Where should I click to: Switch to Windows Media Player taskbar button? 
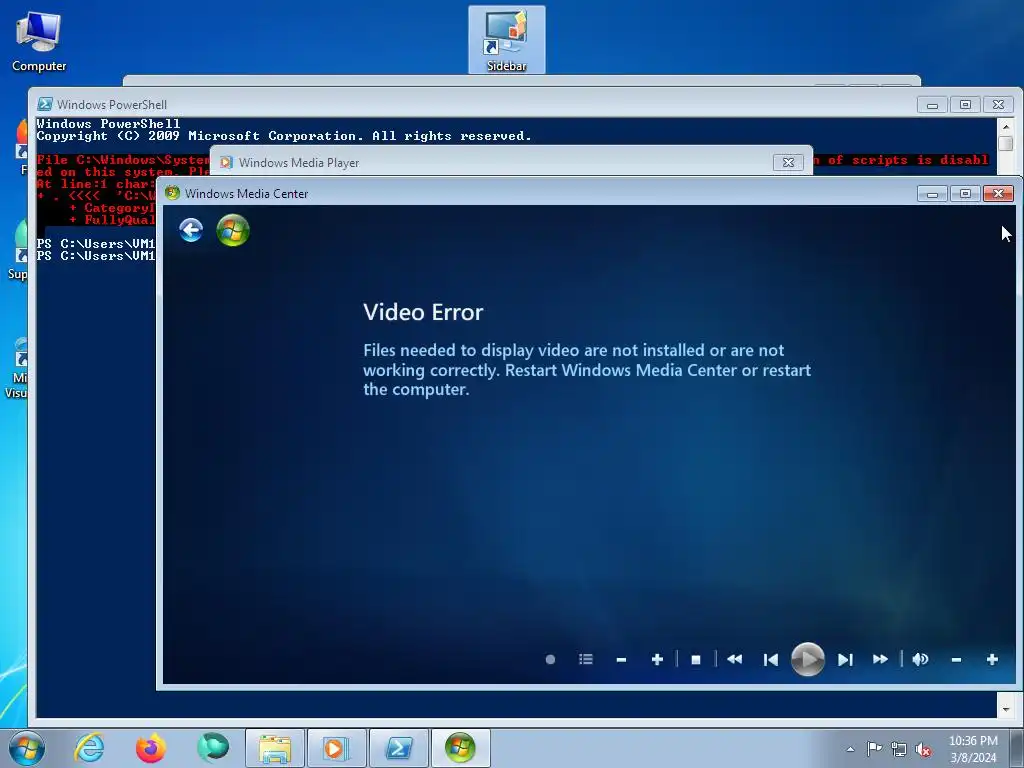pyautogui.click(x=337, y=748)
